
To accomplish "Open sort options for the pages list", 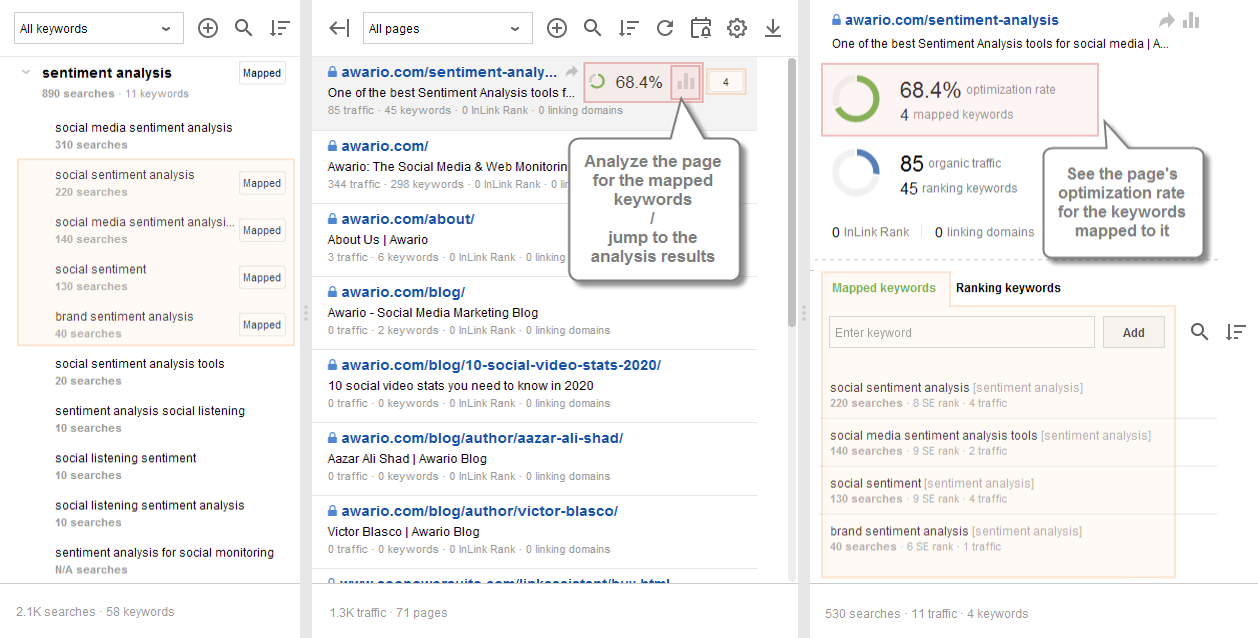I will pyautogui.click(x=629, y=28).
